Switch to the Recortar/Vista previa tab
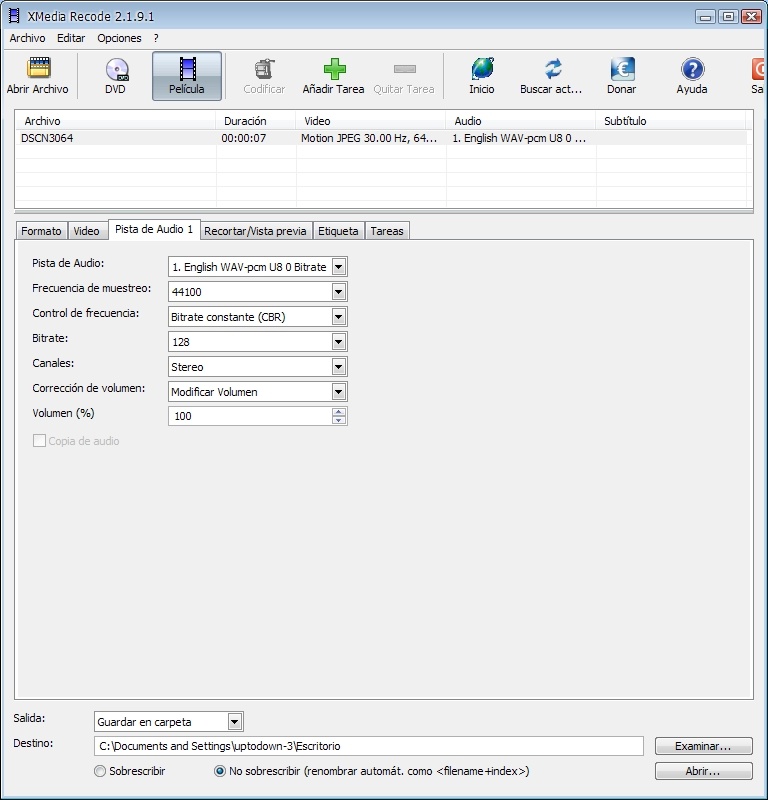The height and width of the screenshot is (800, 768). tap(255, 231)
